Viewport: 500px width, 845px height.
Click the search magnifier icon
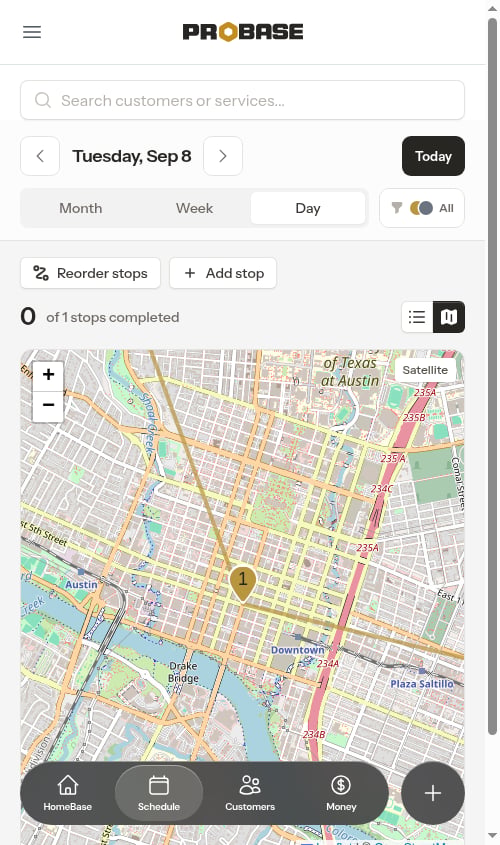(x=43, y=100)
